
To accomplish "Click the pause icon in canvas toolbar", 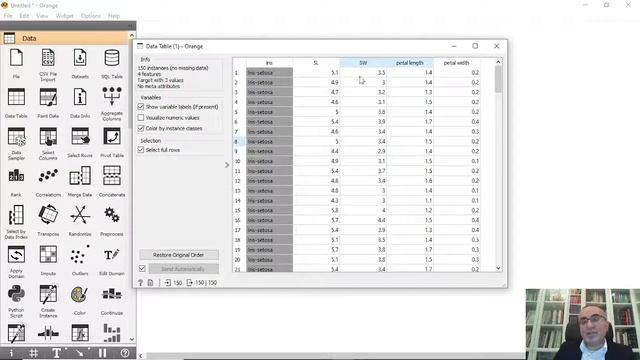I will (x=102, y=353).
